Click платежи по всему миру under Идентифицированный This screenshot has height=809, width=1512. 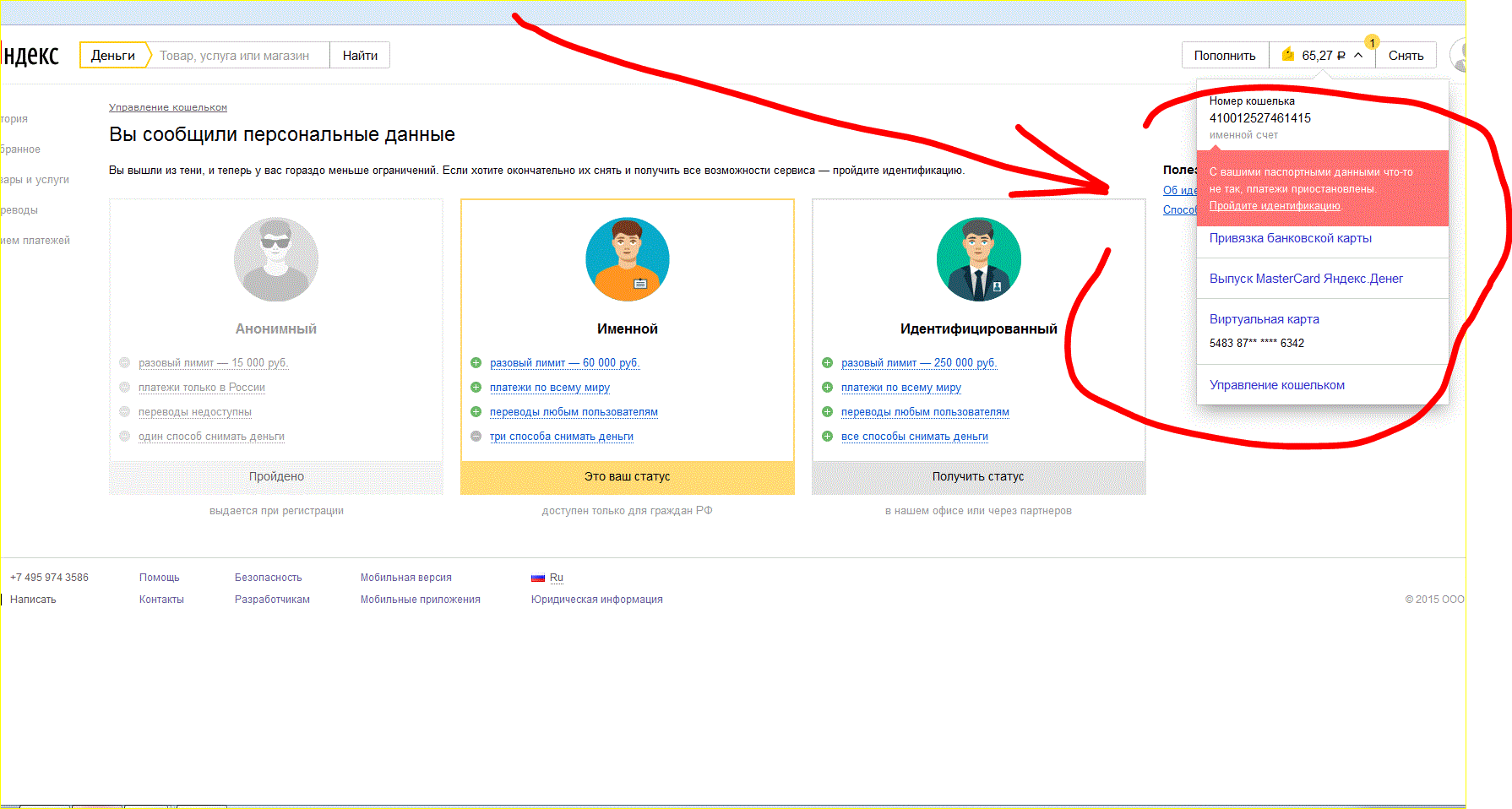(x=901, y=388)
